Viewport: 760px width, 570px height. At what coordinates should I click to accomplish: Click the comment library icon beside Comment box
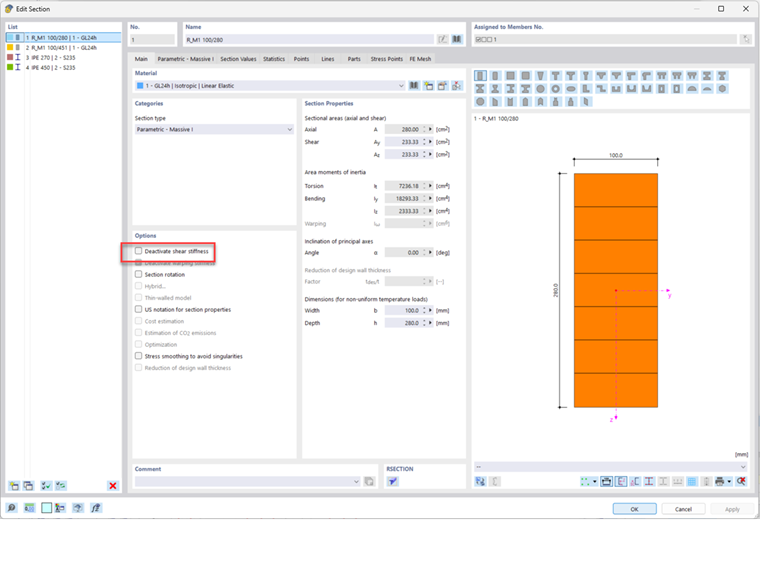point(369,481)
